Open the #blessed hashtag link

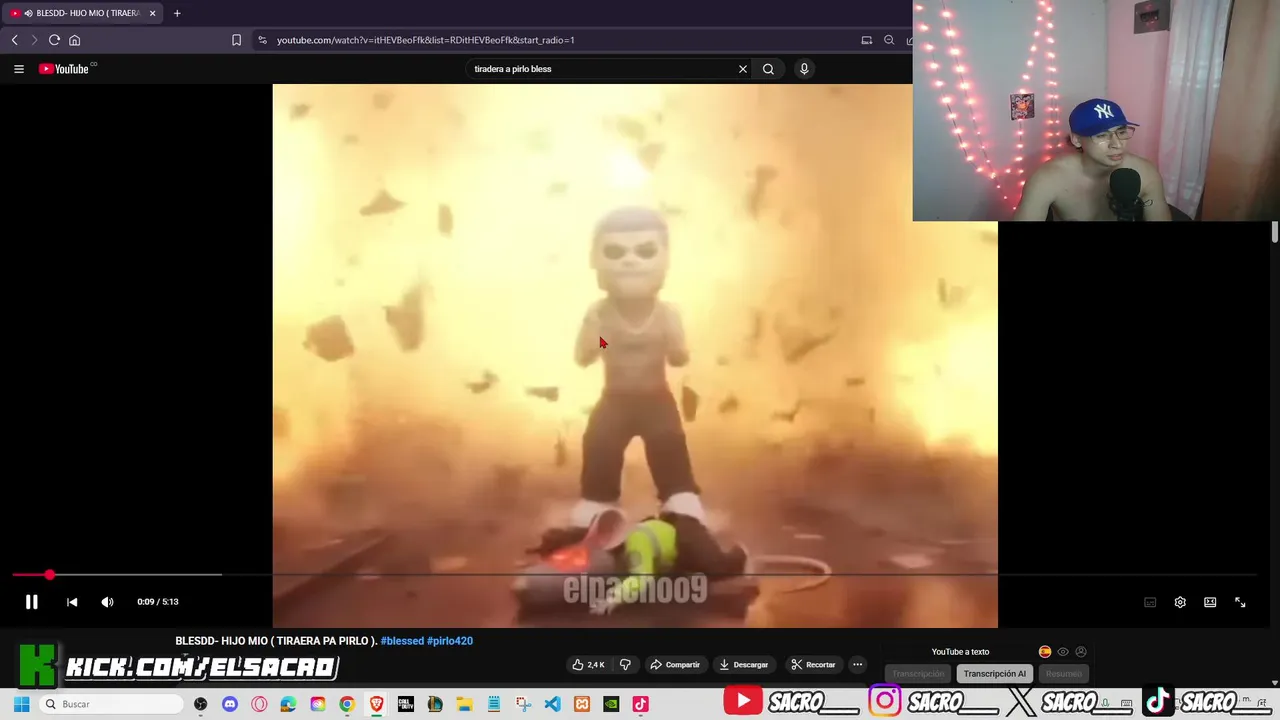[x=402, y=641]
